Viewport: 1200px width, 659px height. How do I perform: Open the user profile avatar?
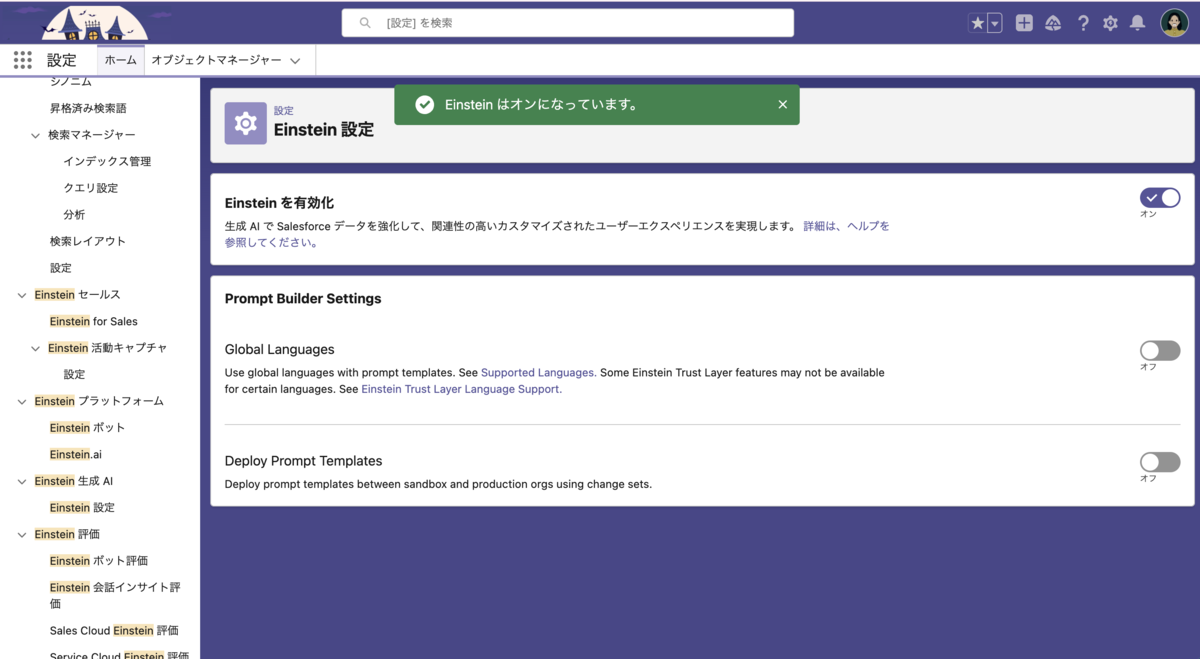pos(1174,23)
